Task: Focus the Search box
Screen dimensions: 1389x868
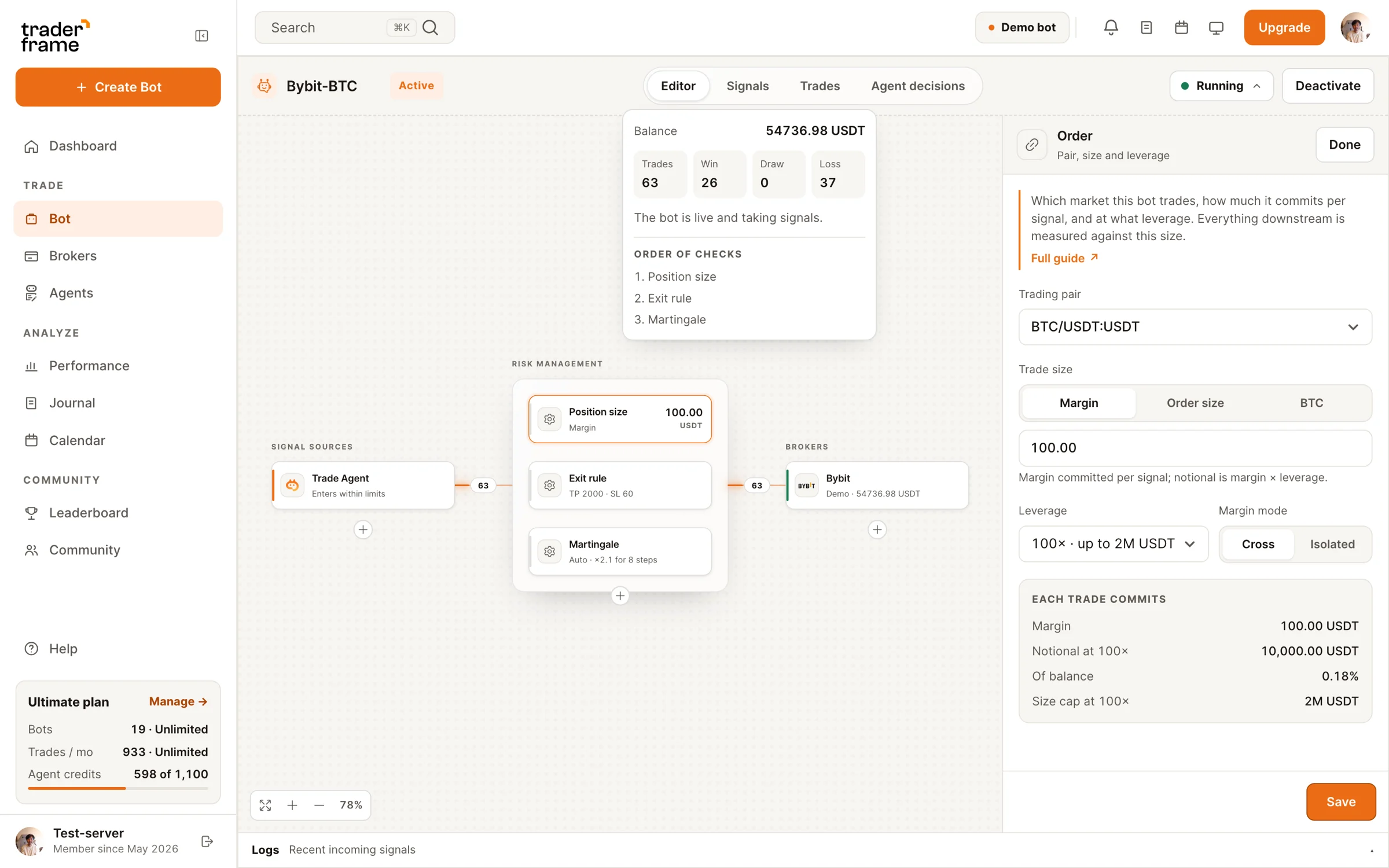Action: tap(354, 27)
